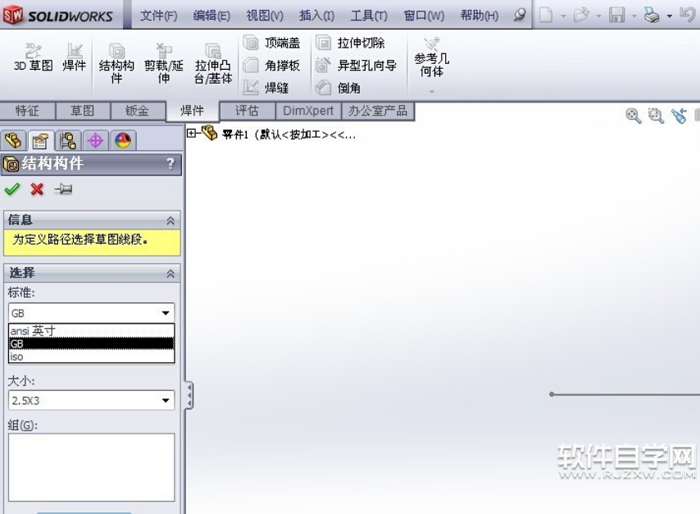Switch to the 特征 tab

[27, 111]
